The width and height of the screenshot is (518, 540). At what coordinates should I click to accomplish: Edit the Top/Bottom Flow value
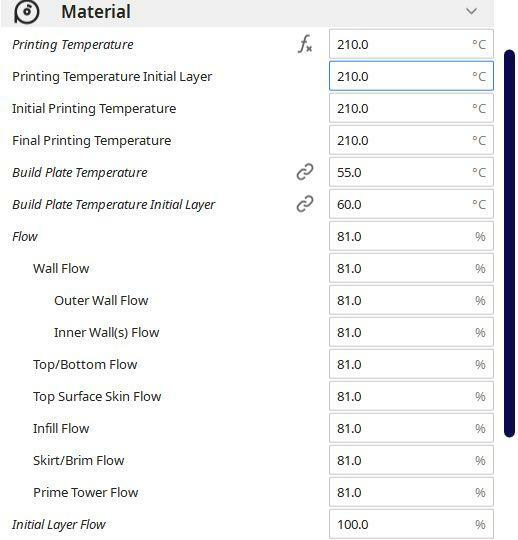pyautogui.click(x=411, y=364)
